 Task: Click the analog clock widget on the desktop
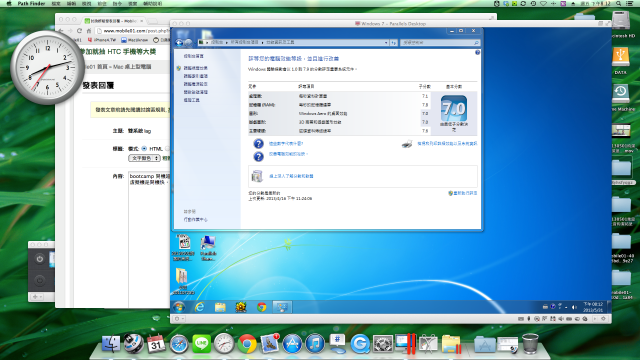[x=47, y=67]
